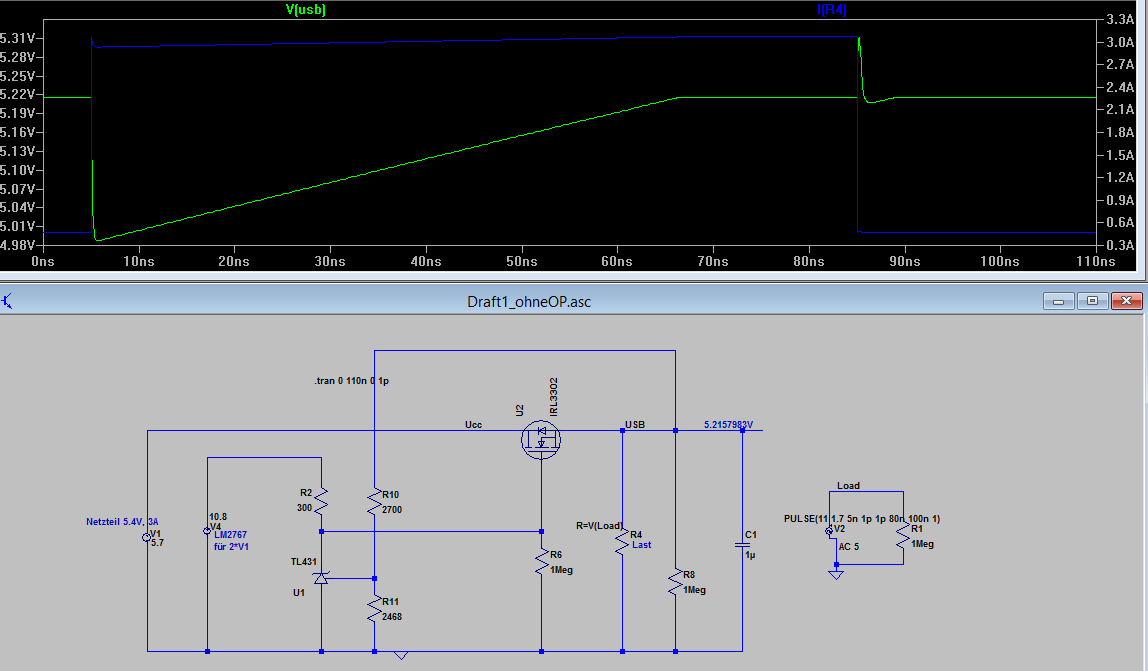Click the I(R4) trace label
Image resolution: width=1148 pixels, height=671 pixels.
tap(832, 10)
